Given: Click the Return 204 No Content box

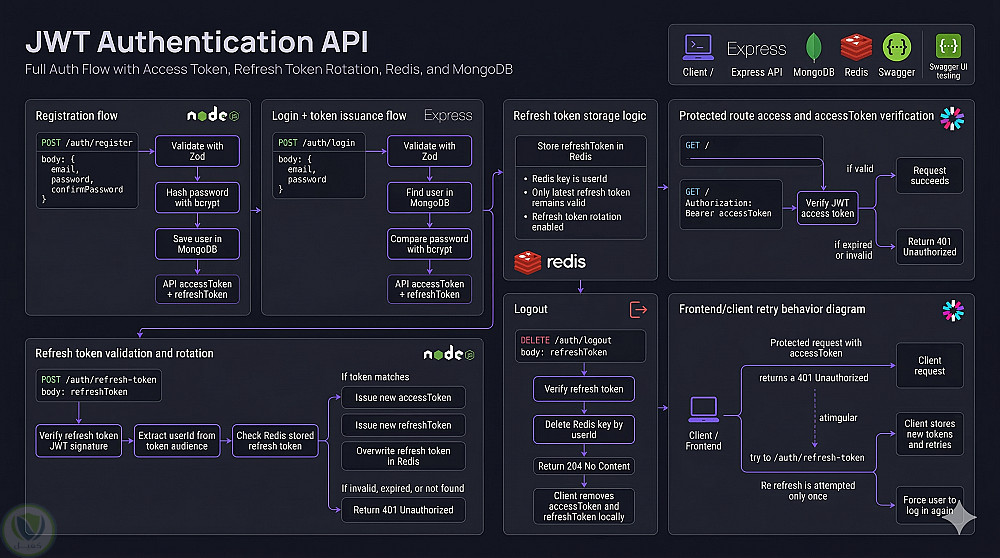Looking at the screenshot, I should pyautogui.click(x=584, y=467).
